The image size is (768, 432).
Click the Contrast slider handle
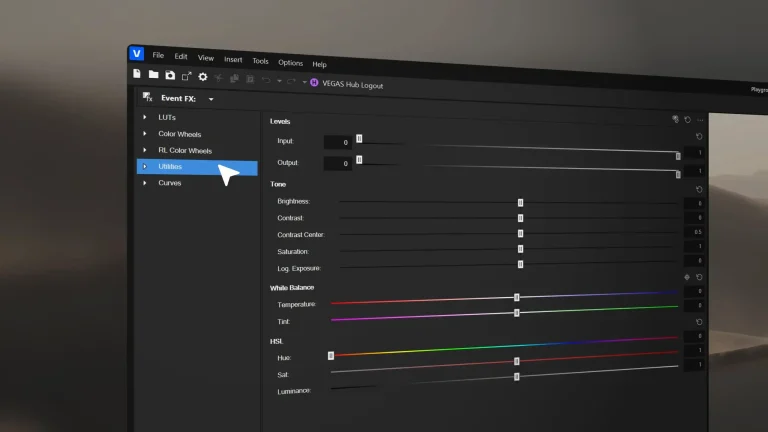coord(520,218)
